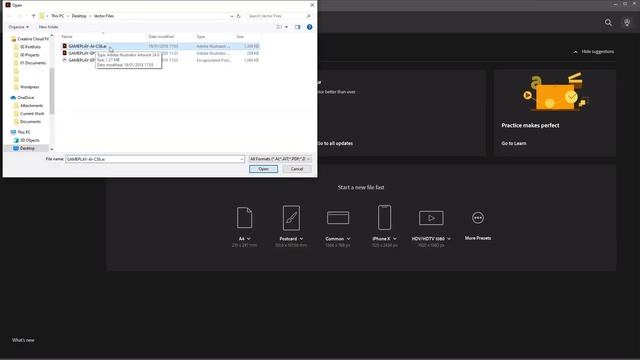Follow the Go to Learn link
This screenshot has height=360, width=640.
coord(513,143)
